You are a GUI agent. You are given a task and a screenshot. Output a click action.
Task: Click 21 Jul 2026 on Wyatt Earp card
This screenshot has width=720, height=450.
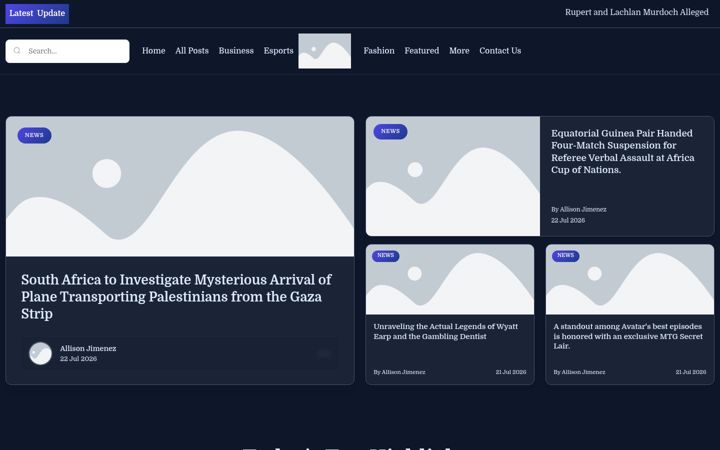(x=511, y=372)
